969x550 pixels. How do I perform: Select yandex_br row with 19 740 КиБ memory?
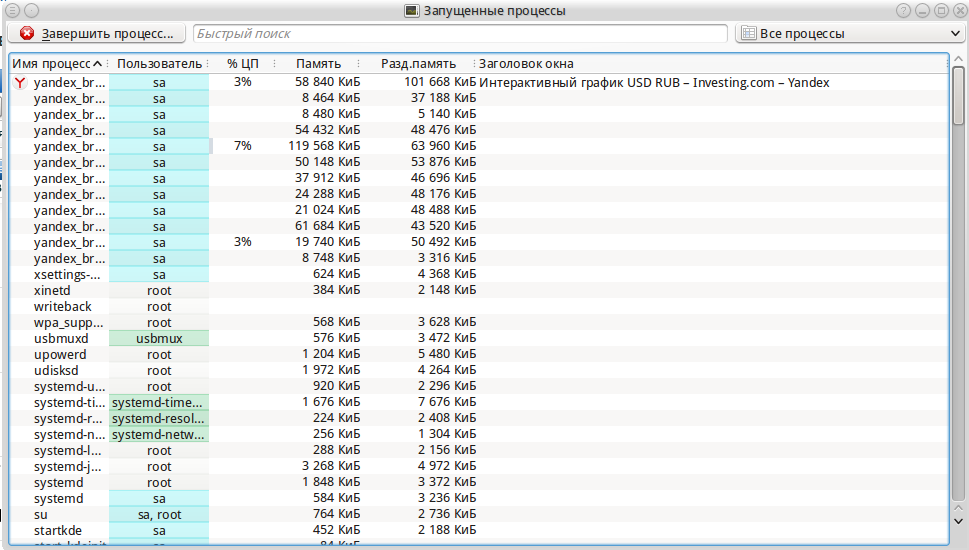tap(479, 242)
